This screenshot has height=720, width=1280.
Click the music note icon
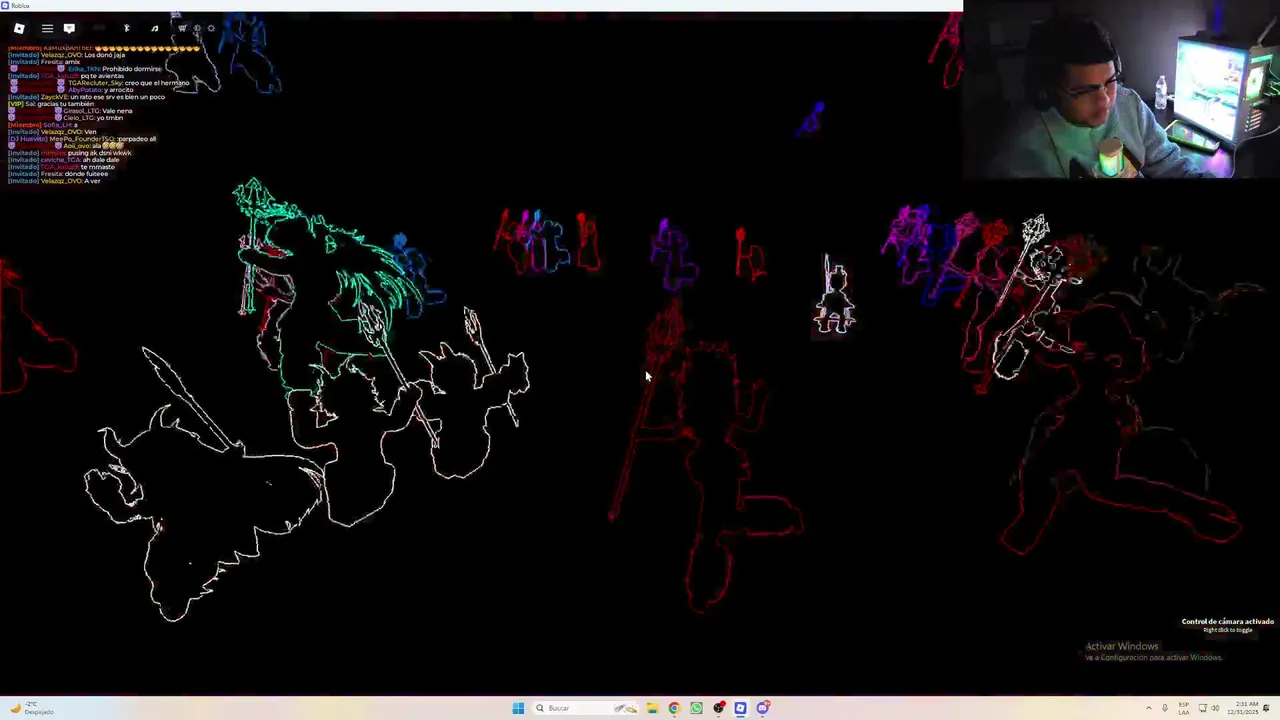(154, 28)
